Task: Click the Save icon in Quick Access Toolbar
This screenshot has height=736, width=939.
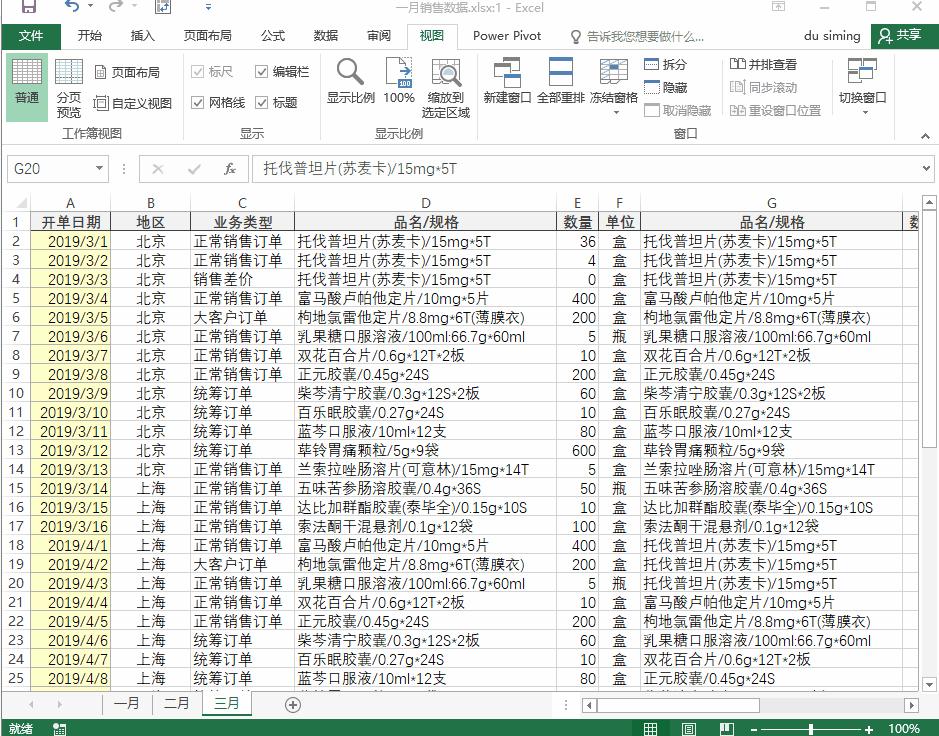Action: pos(31,8)
